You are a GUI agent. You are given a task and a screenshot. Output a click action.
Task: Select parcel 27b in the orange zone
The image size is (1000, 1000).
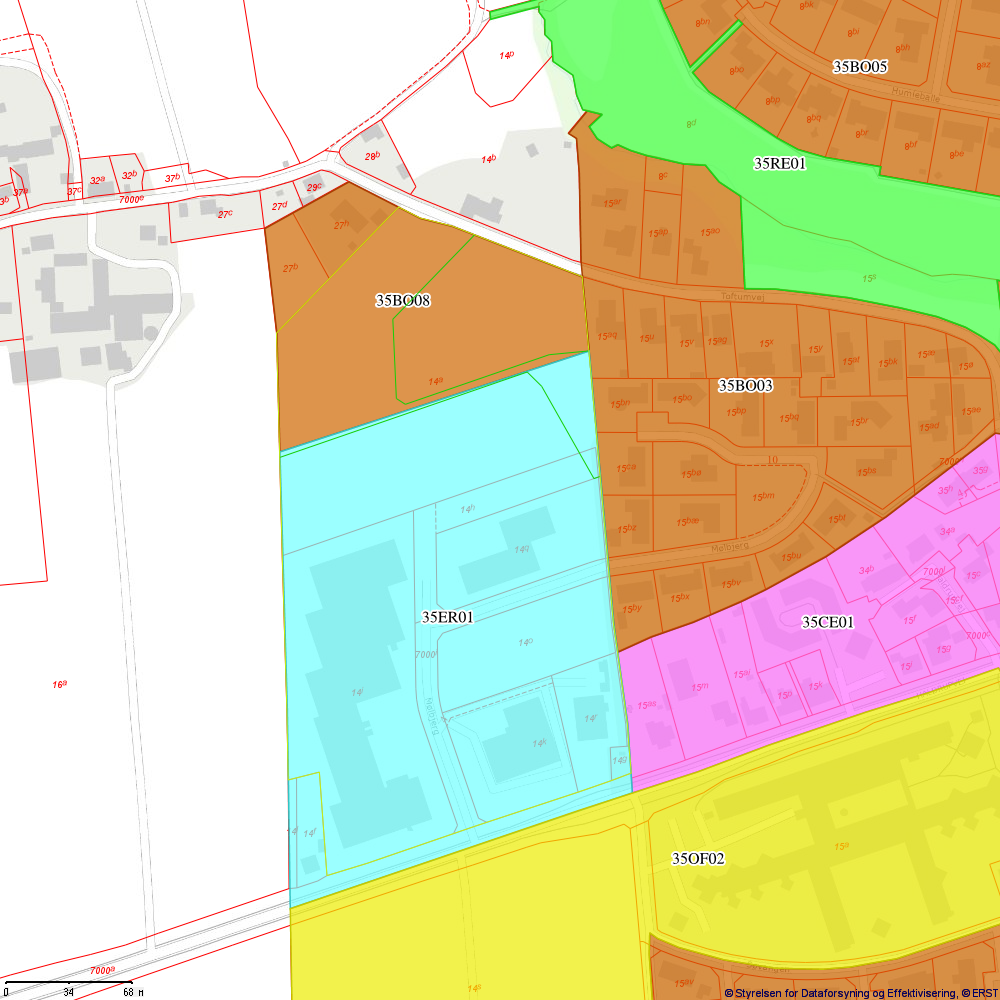pos(291,268)
